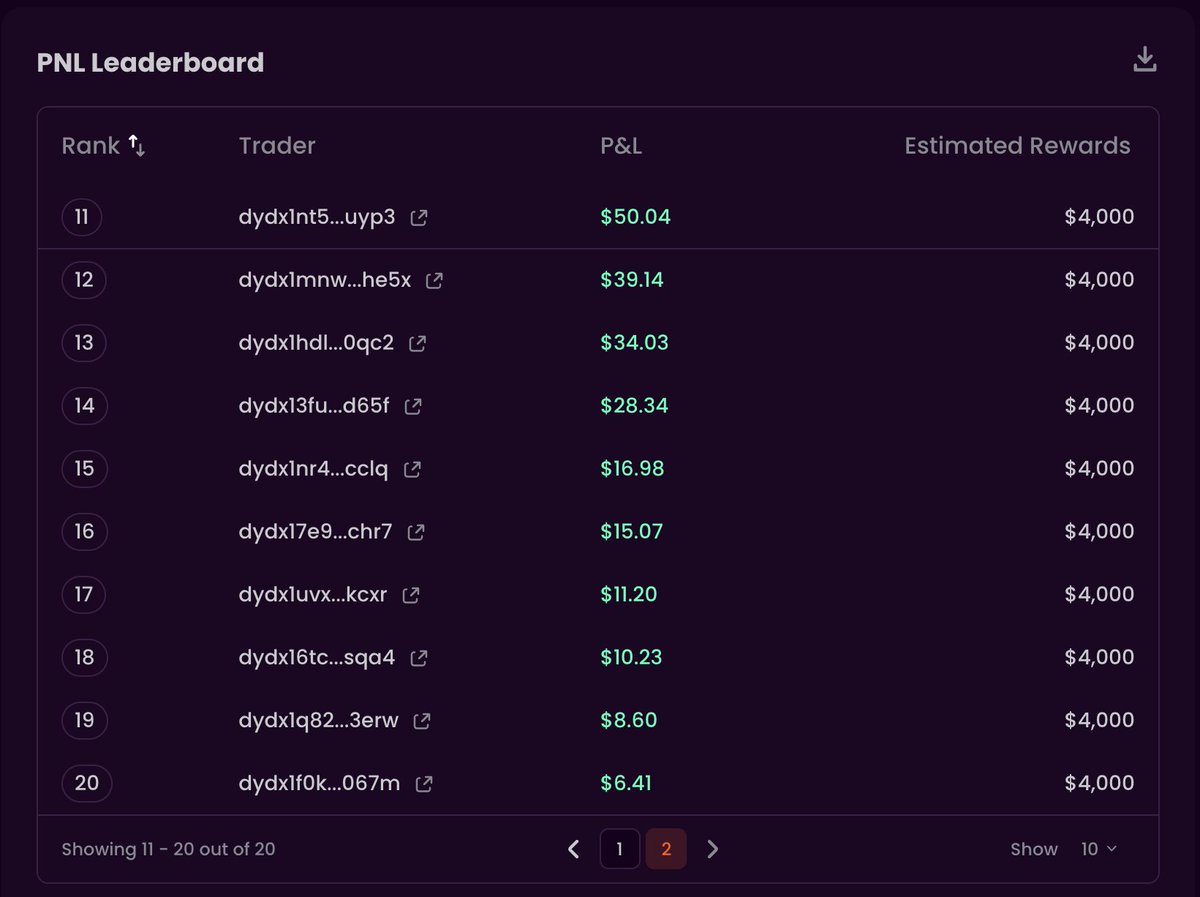
Task: Click the $50.04 P&L value
Action: 635,217
